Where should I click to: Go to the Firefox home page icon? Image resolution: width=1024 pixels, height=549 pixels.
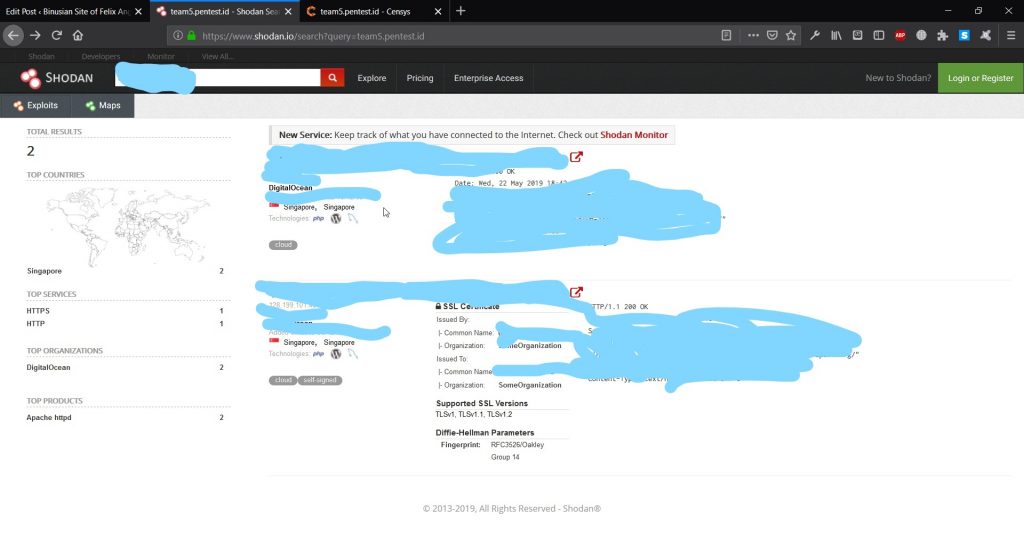78,35
